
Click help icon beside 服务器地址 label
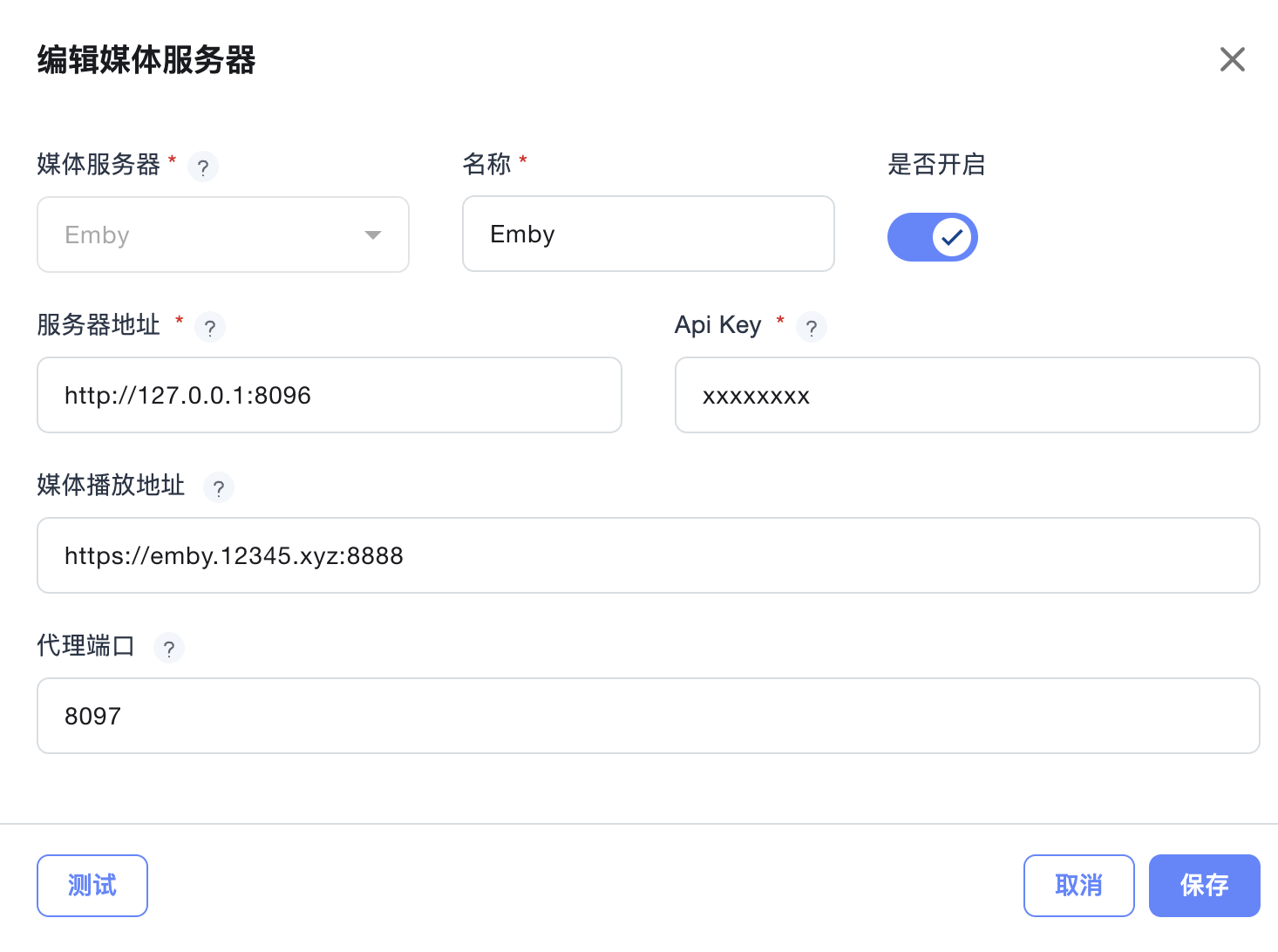point(210,328)
